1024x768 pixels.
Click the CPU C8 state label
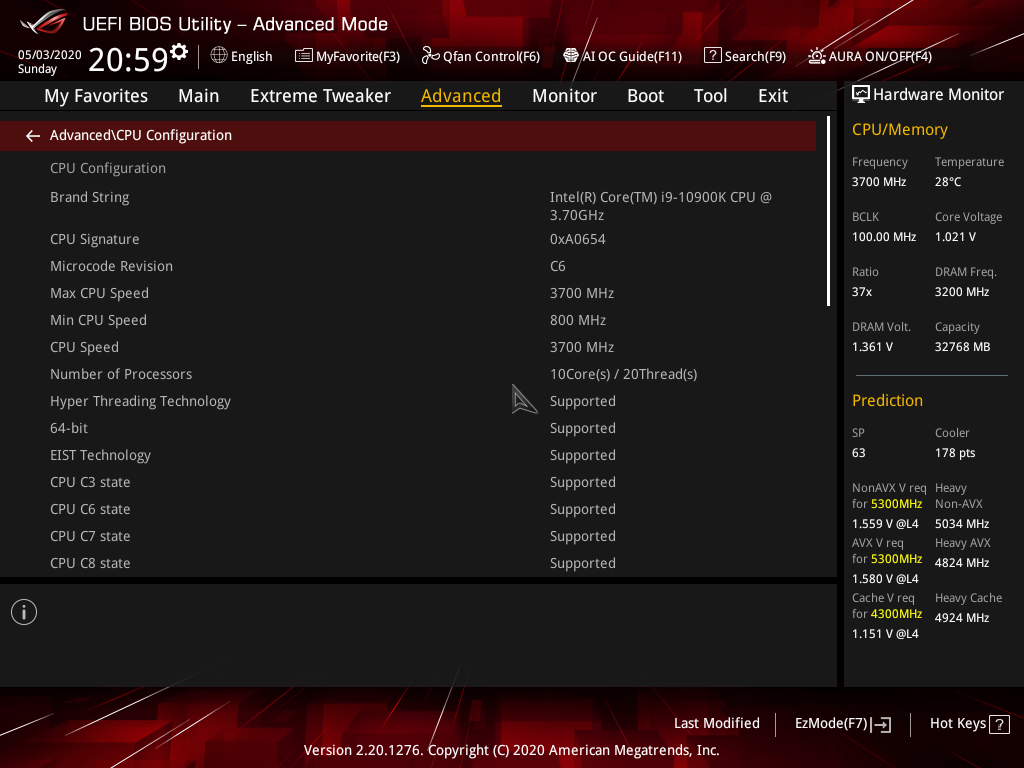(x=90, y=563)
